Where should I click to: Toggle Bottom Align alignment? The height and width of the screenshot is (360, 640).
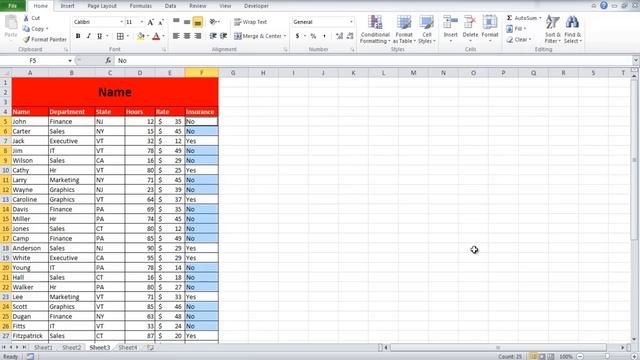(x=198, y=22)
